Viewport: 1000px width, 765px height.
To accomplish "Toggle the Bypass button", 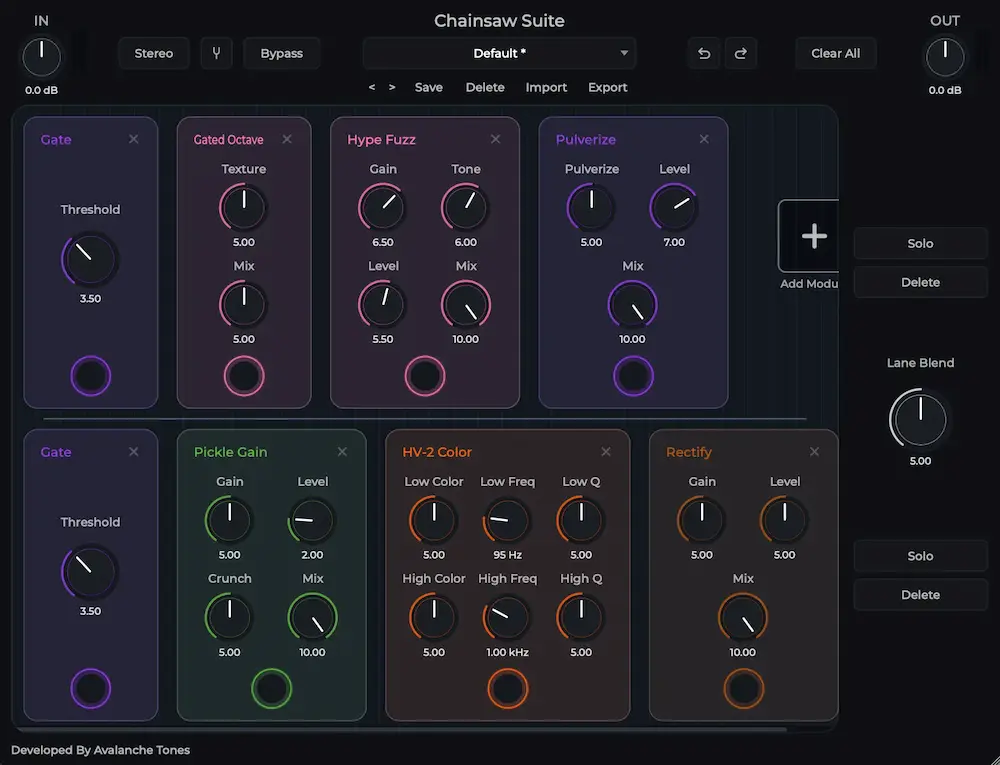I will tap(281, 54).
